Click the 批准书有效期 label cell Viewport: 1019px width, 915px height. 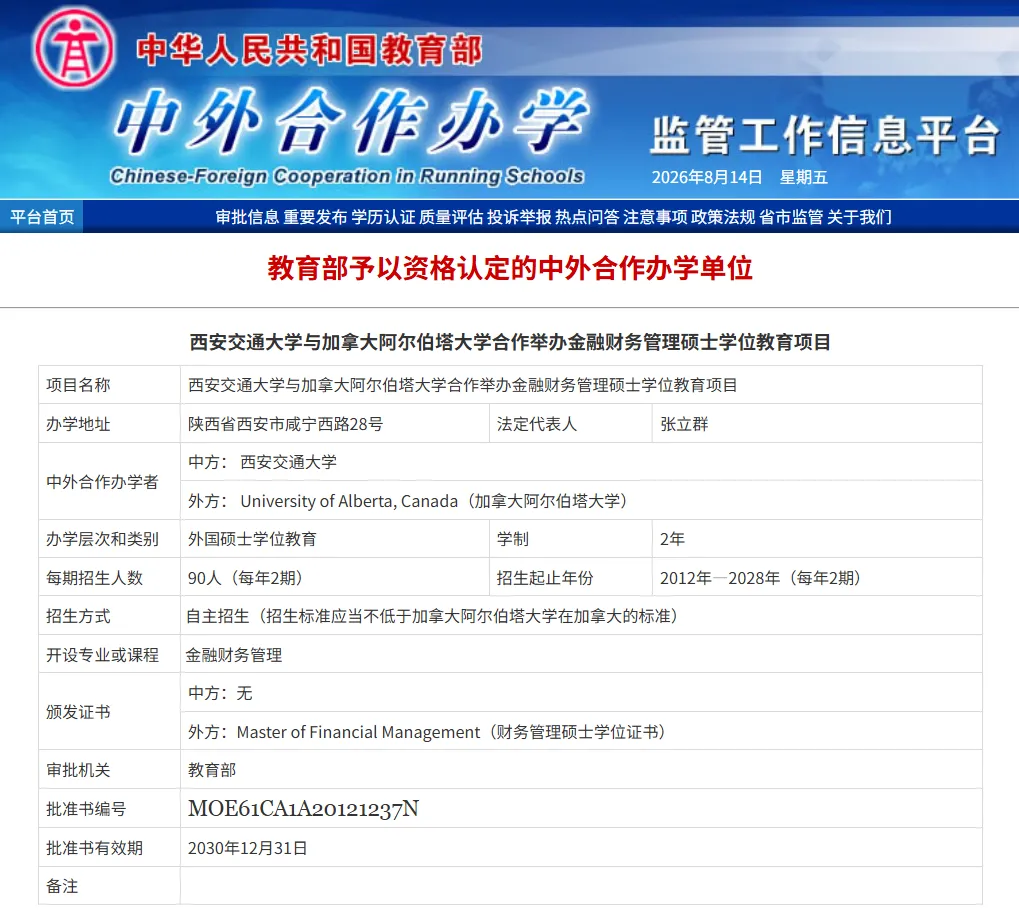tap(109, 847)
